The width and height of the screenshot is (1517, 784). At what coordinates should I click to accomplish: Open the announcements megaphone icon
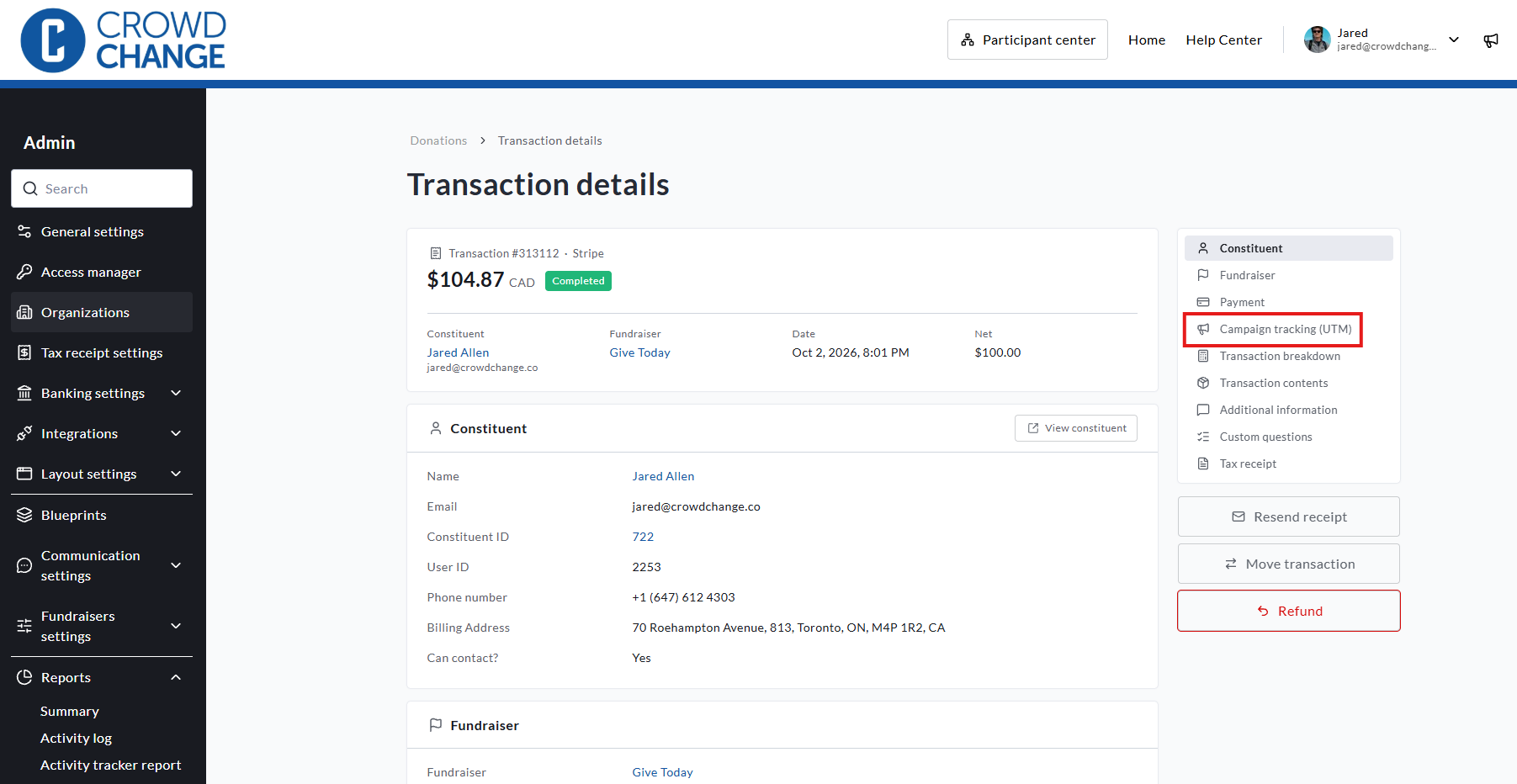click(x=1491, y=40)
